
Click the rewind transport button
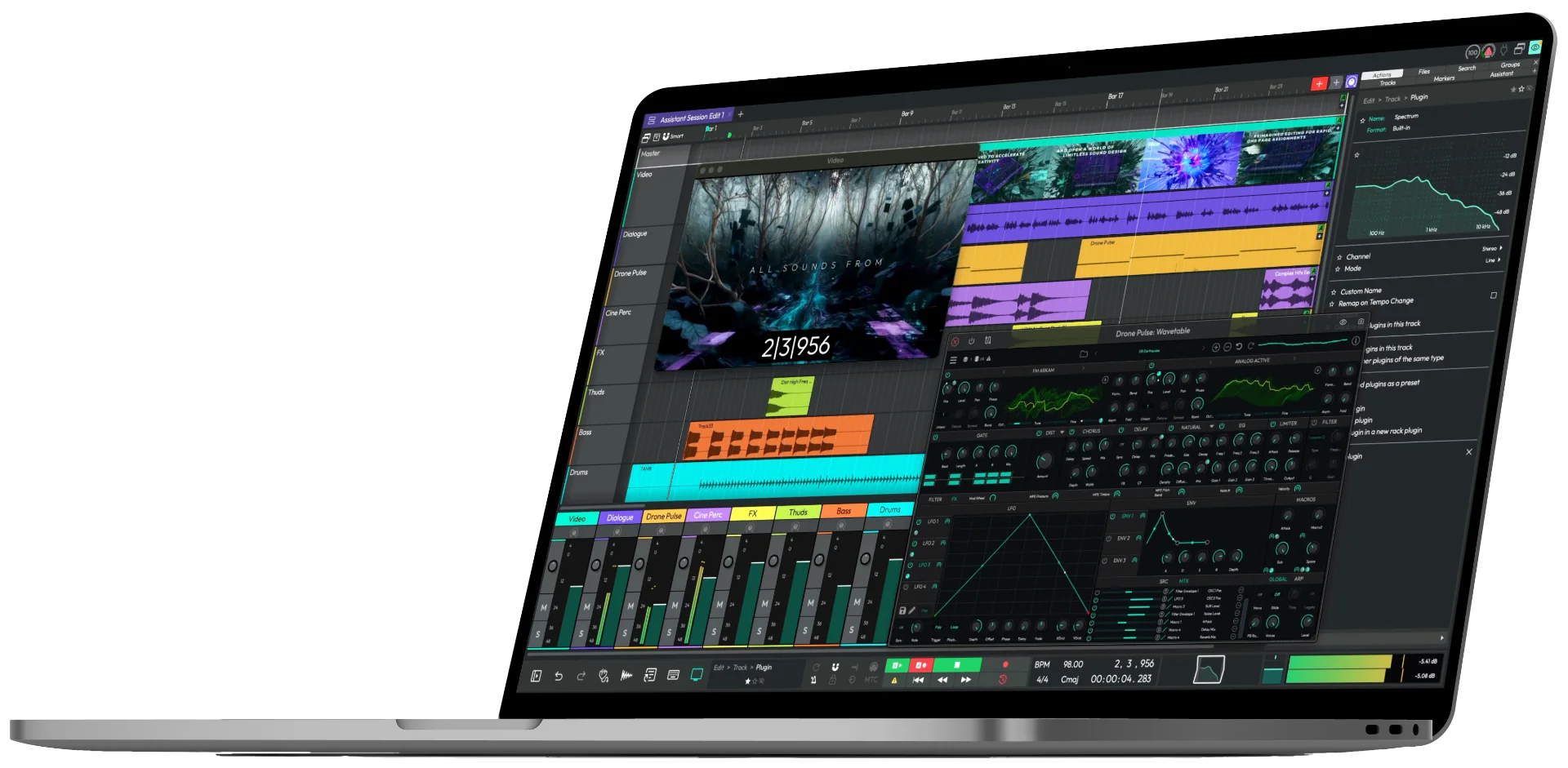click(x=942, y=680)
